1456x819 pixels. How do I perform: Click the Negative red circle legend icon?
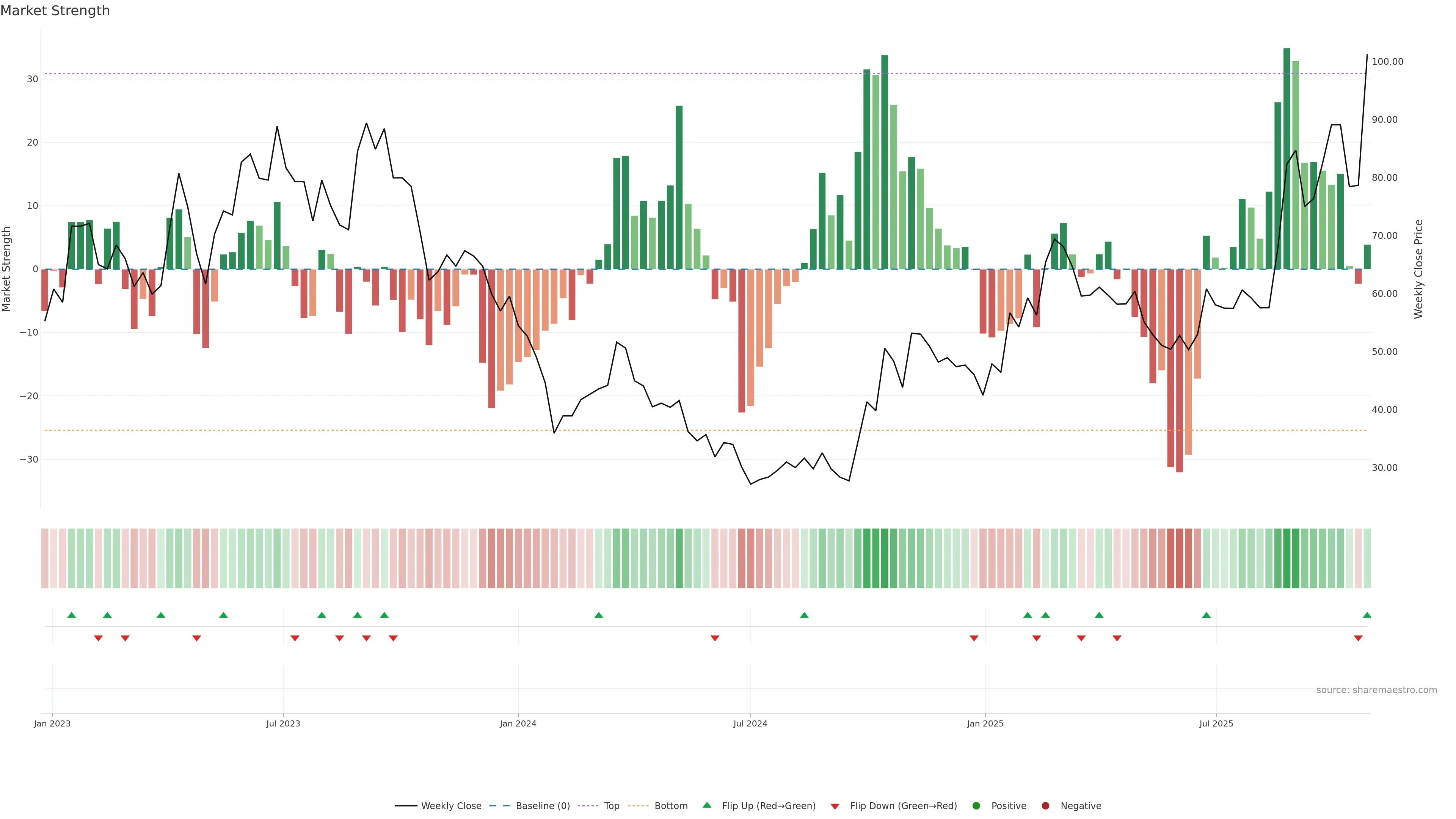click(1045, 806)
